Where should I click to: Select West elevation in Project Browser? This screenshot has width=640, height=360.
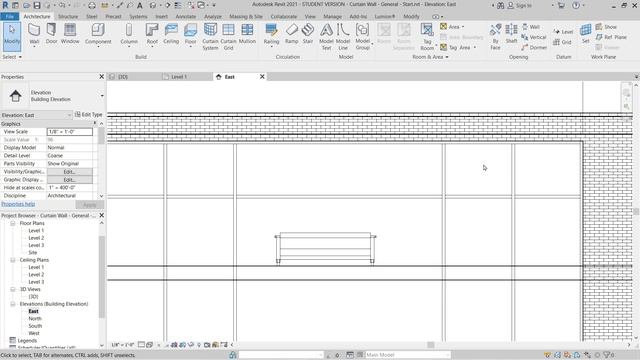click(34, 333)
